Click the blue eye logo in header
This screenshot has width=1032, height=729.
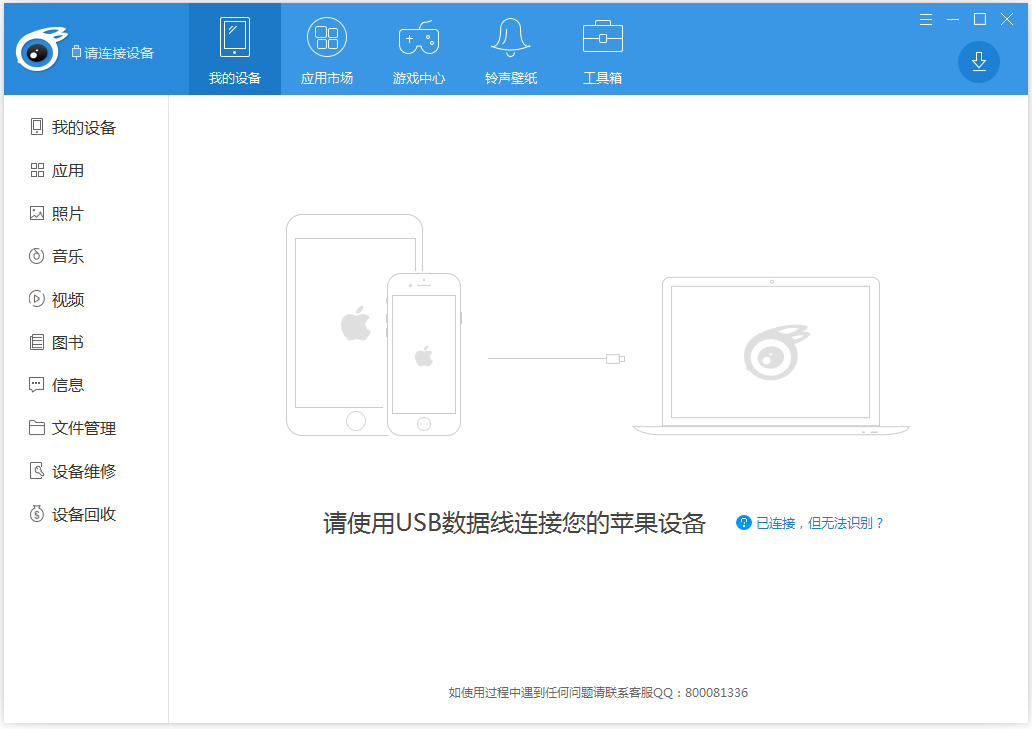point(39,52)
